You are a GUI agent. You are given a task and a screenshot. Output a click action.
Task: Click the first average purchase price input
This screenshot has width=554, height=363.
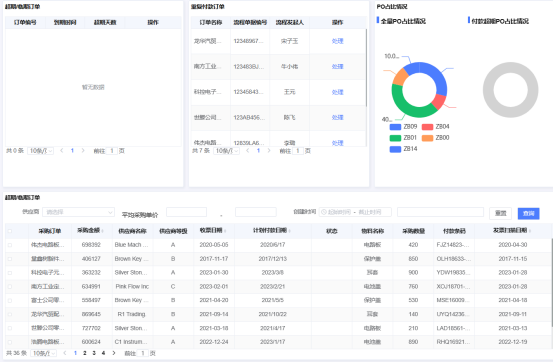pos(186,212)
